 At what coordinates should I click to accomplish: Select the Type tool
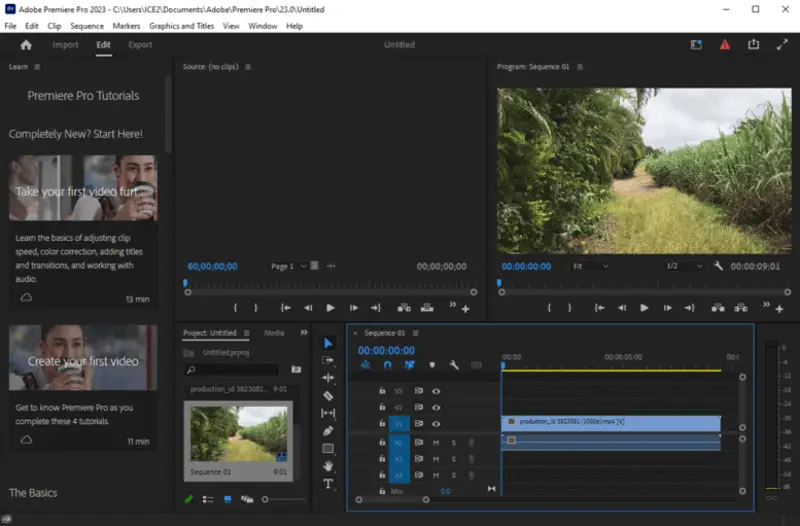click(x=328, y=484)
